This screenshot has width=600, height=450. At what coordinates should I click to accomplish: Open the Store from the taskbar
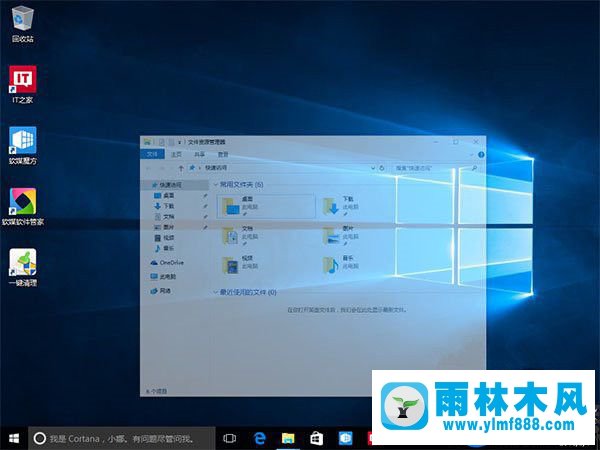click(x=316, y=439)
